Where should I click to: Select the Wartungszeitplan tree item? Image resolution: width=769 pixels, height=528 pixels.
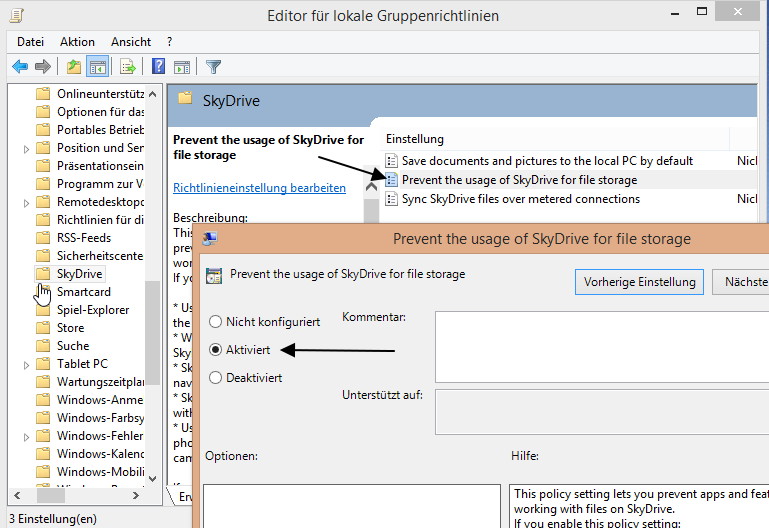[x=100, y=381]
